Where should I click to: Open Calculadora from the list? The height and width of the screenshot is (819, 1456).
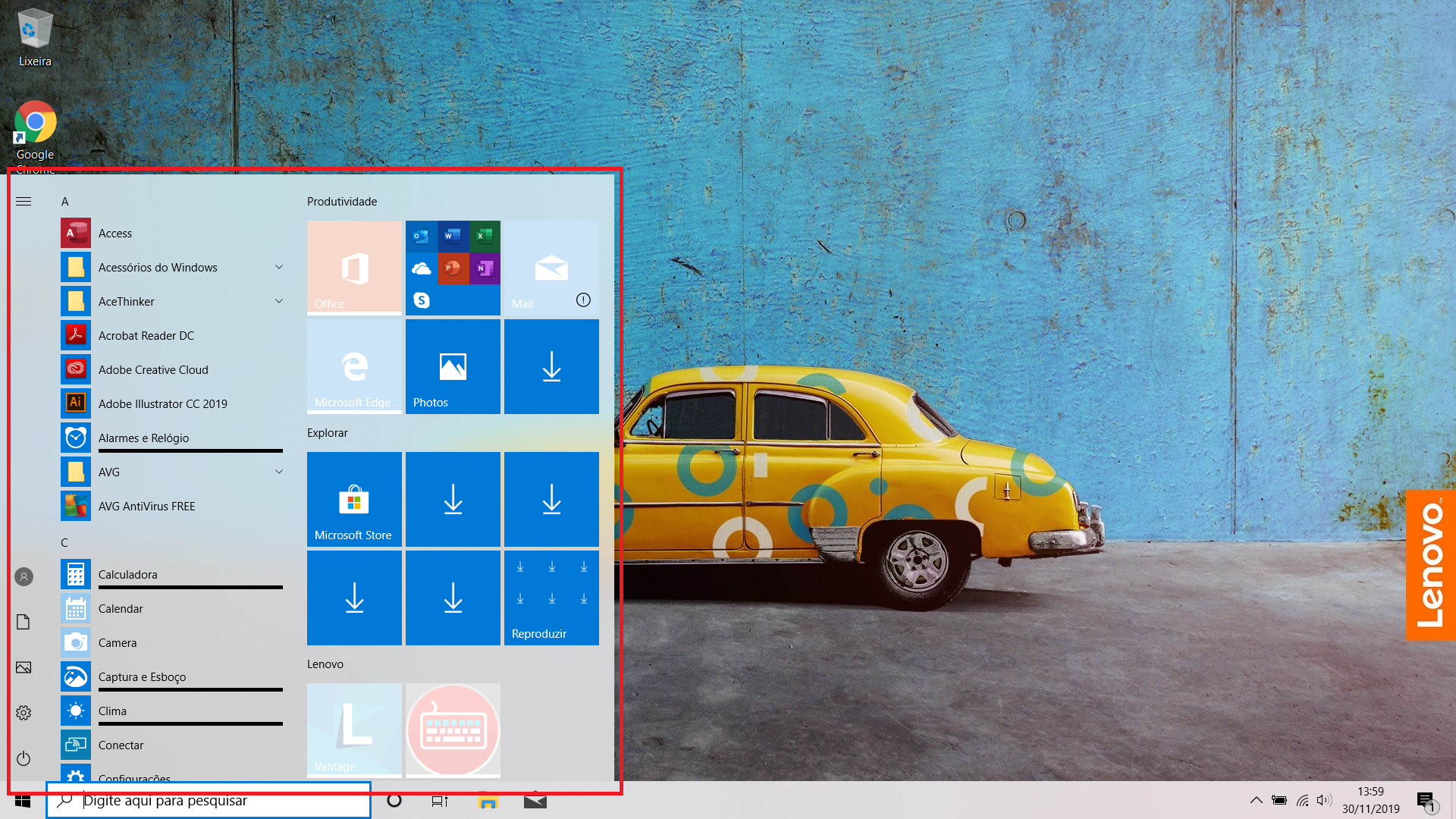127,575
